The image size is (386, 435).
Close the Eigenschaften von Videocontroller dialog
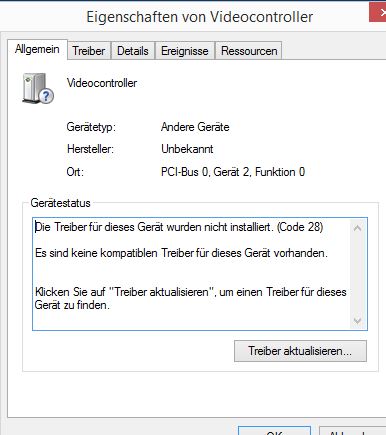pyautogui.click(x=378, y=13)
